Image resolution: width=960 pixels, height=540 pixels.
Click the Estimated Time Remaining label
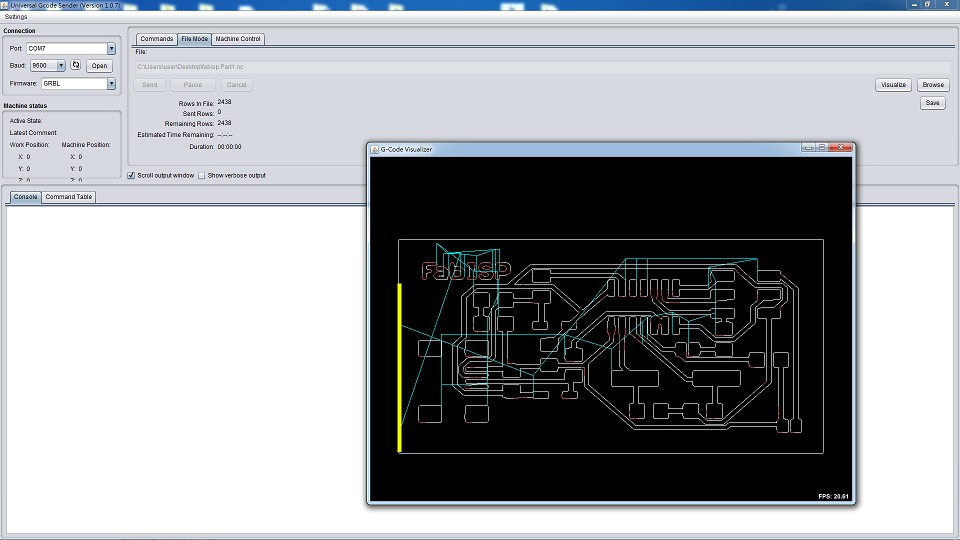pos(176,135)
